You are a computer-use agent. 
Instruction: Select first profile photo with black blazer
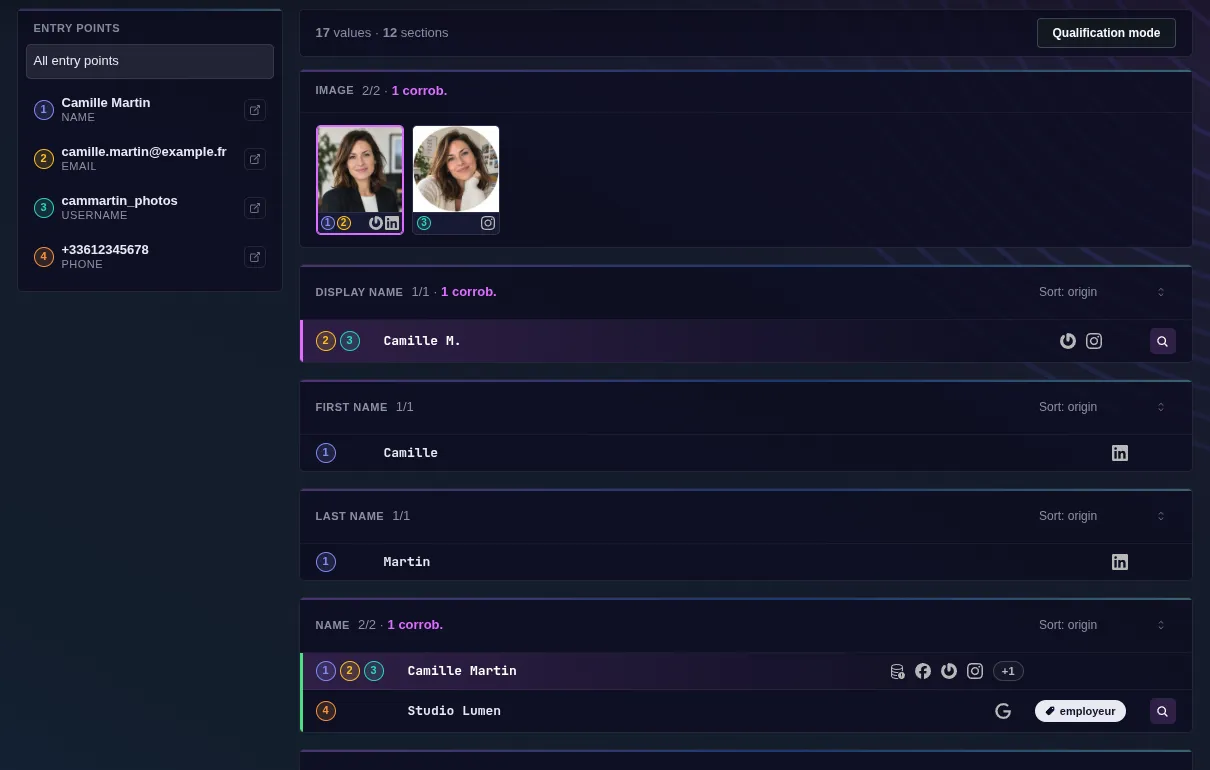360,169
